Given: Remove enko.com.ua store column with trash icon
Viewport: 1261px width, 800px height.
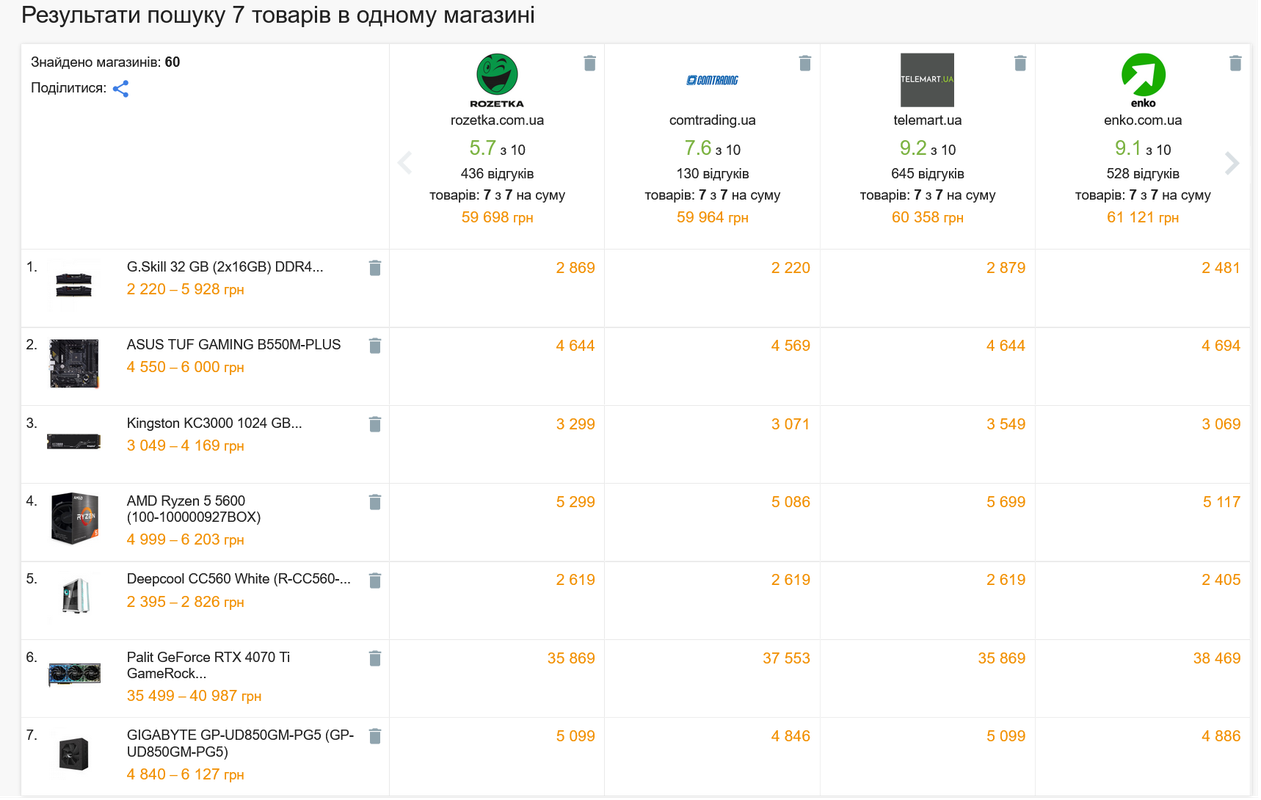Looking at the screenshot, I should point(1235,64).
